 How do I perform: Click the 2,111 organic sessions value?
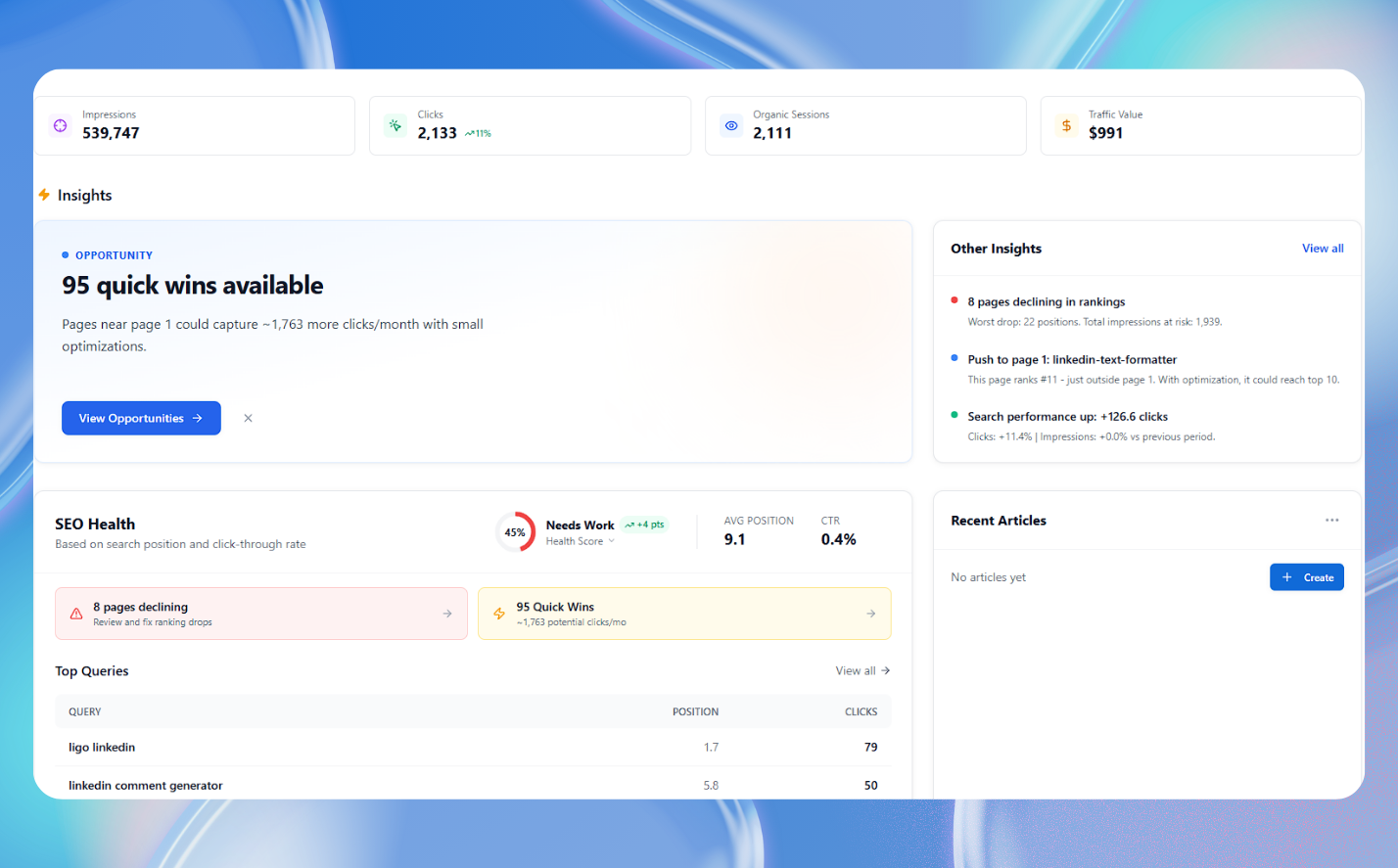[772, 133]
